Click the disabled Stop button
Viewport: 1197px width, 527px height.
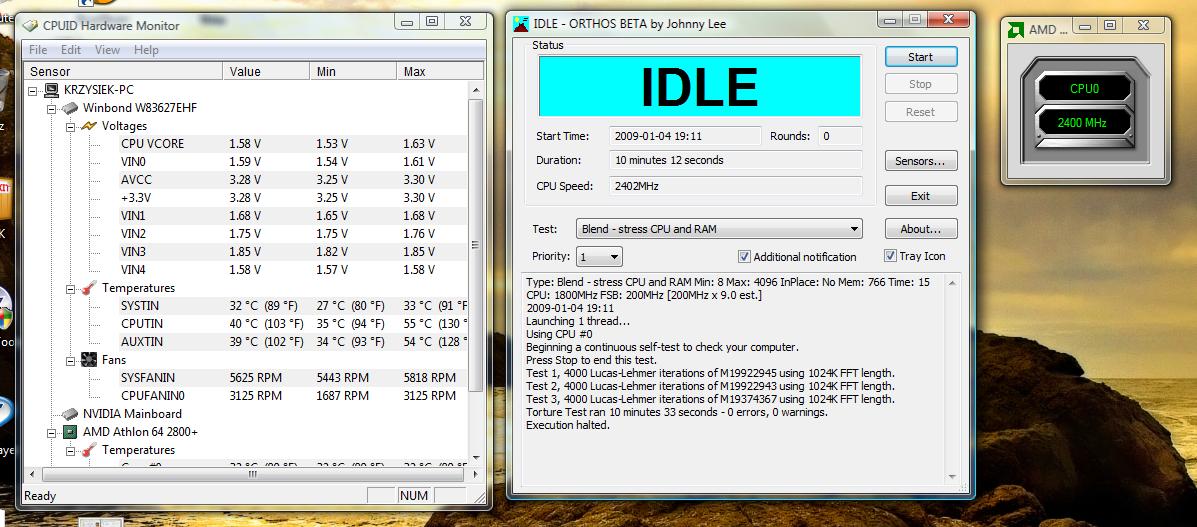pyautogui.click(x=921, y=84)
